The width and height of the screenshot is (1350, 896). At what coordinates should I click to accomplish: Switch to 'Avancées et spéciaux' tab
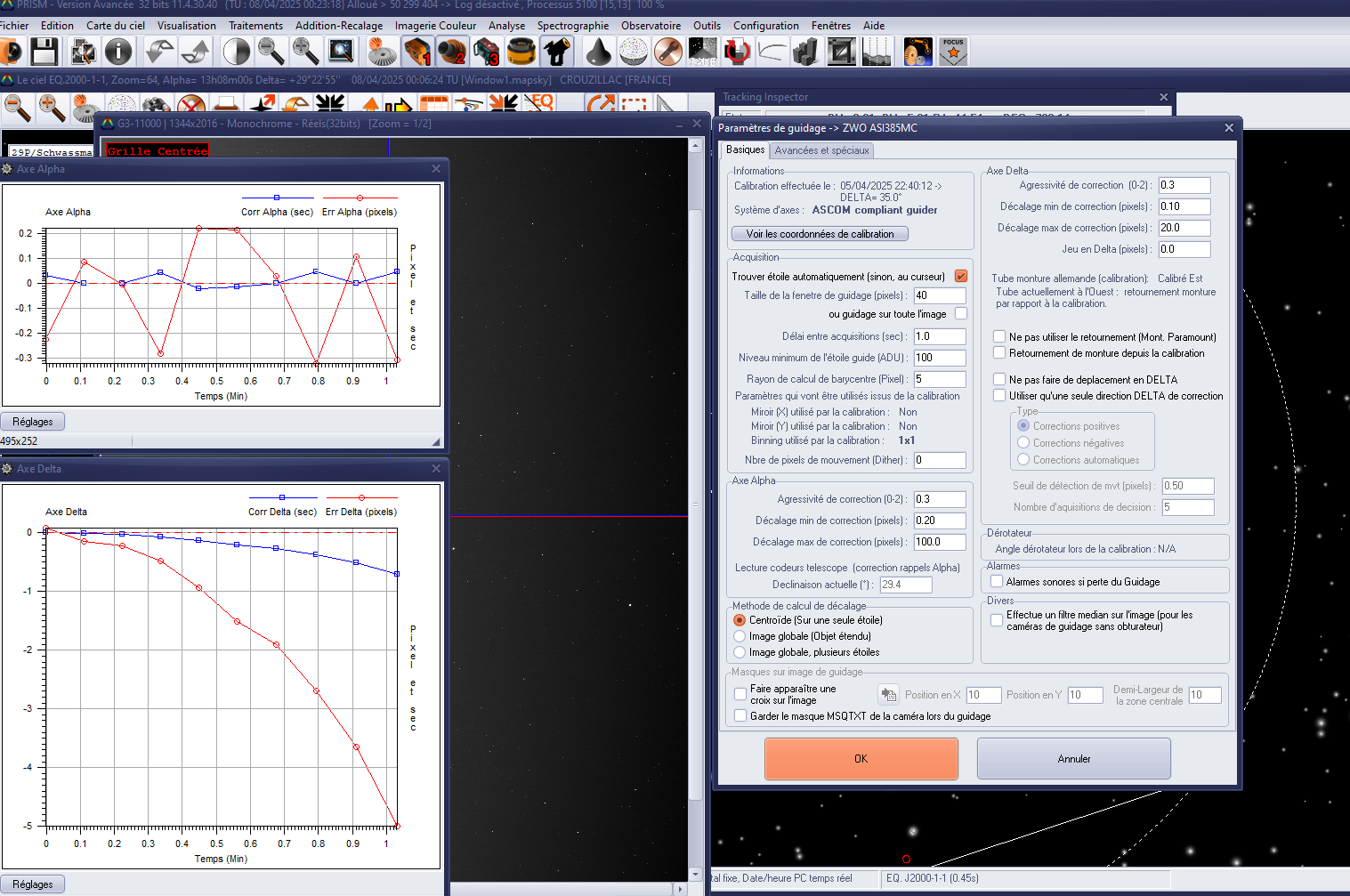821,150
